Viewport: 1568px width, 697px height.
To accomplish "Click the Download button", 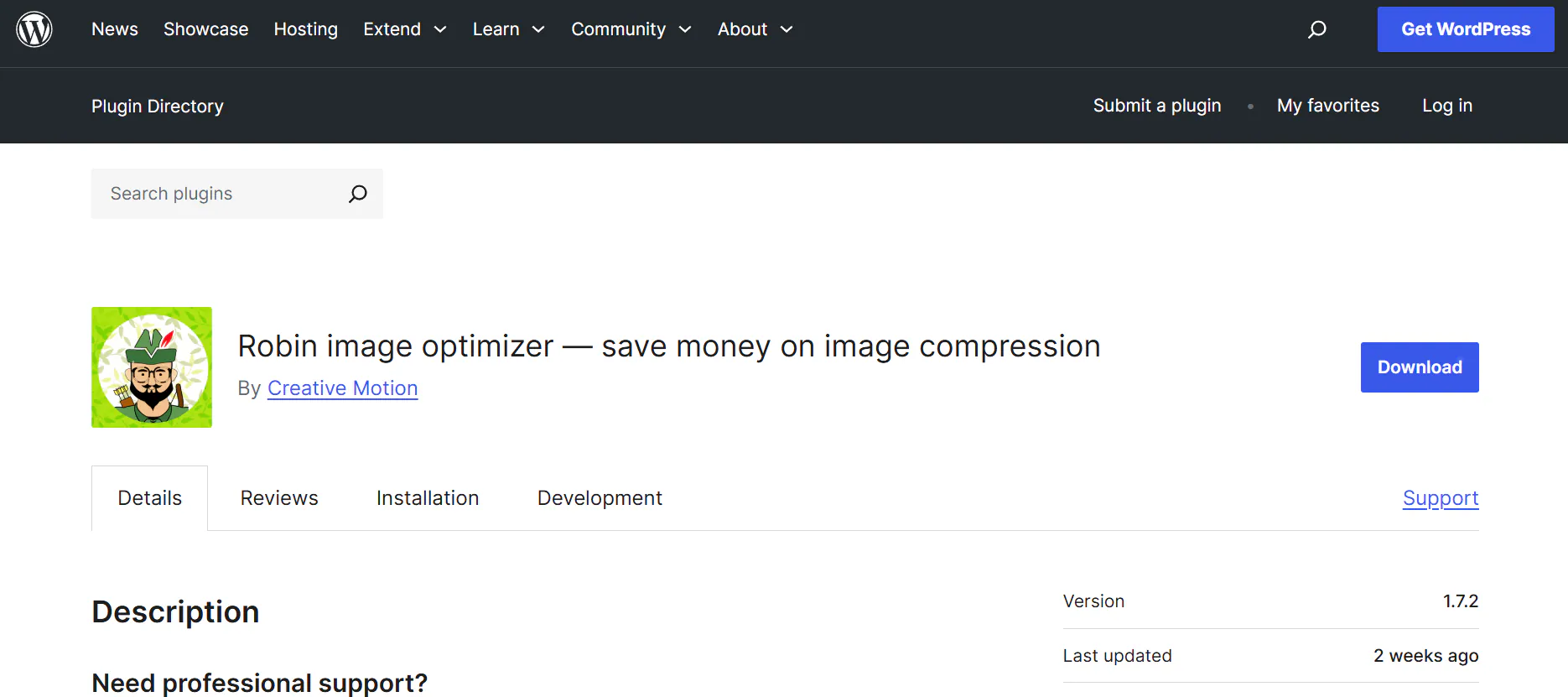I will point(1420,367).
